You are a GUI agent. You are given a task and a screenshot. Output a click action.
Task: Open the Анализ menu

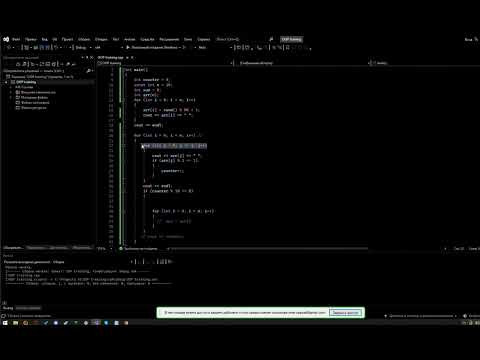(130, 39)
